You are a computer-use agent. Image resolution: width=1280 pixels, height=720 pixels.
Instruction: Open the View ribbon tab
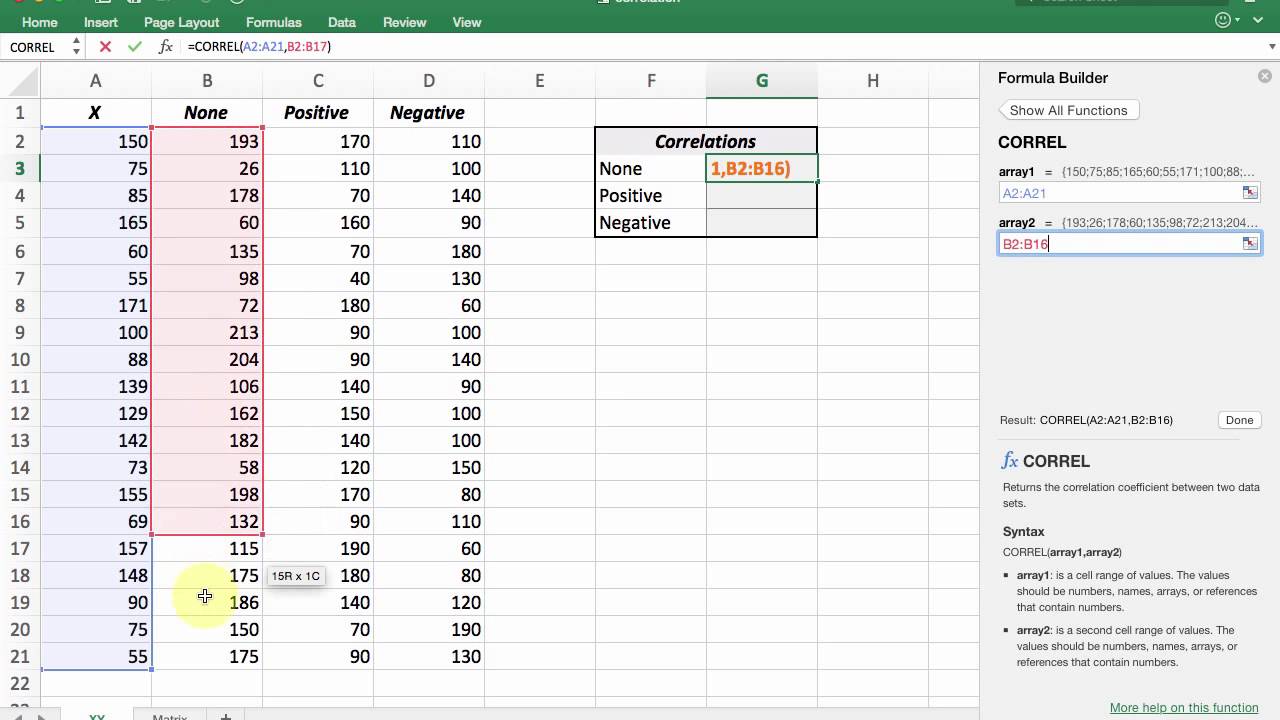pos(467,22)
